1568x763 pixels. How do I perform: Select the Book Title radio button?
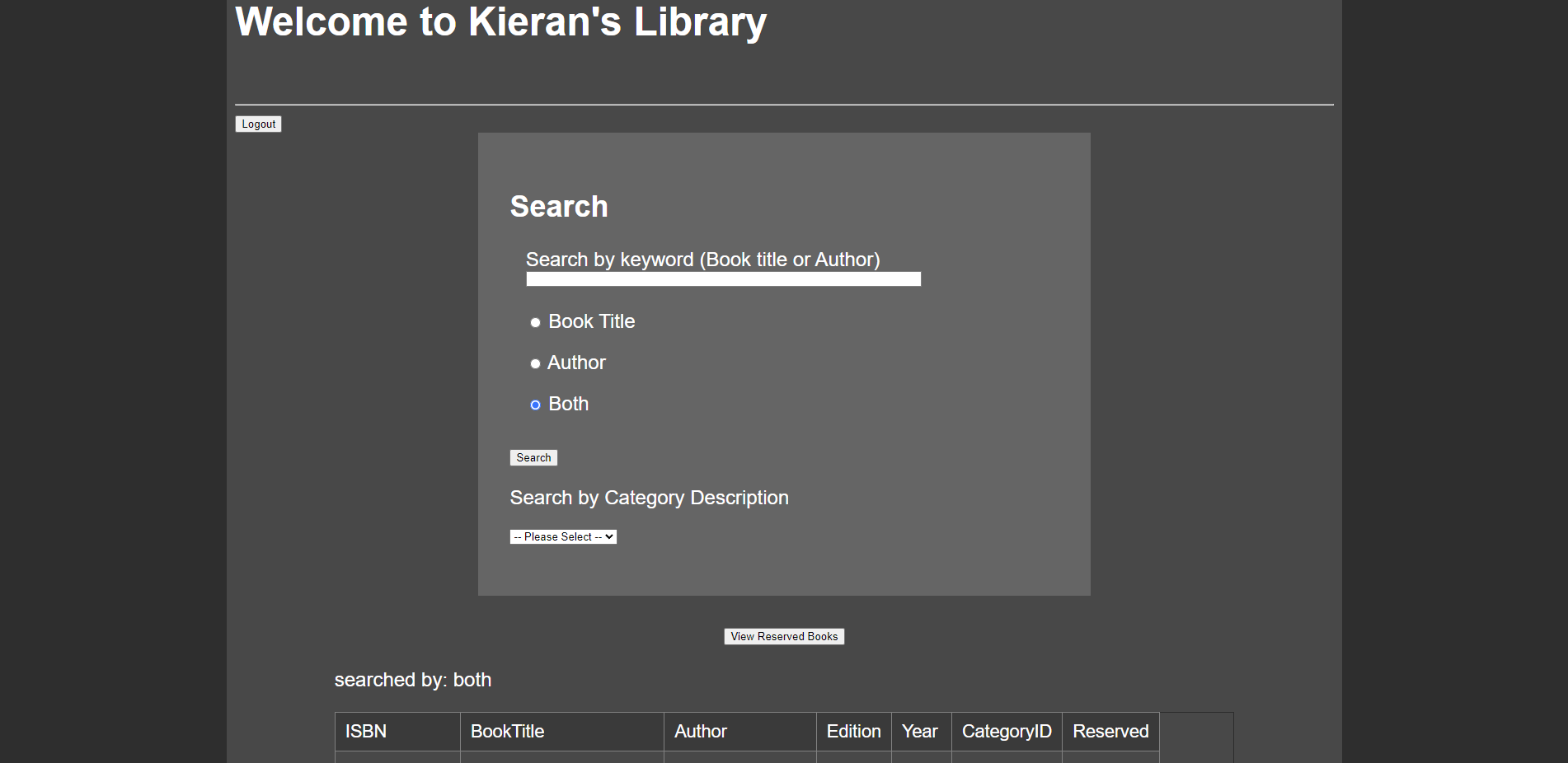click(535, 322)
